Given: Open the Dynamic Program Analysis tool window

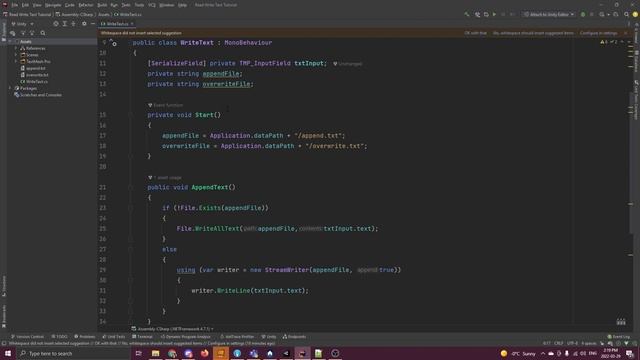Looking at the screenshot, I should coord(185,337).
